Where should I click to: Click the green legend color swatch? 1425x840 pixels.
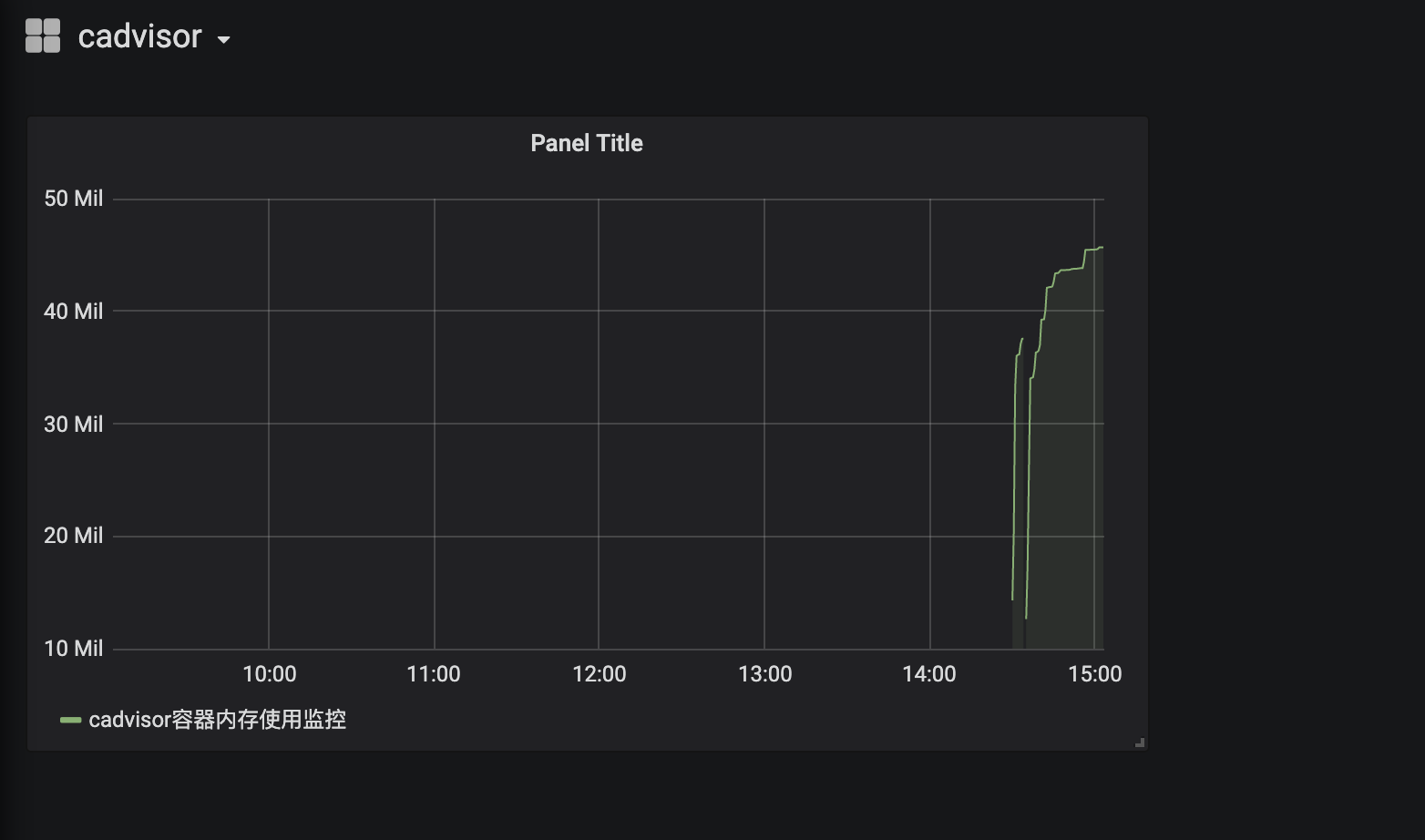click(x=70, y=721)
